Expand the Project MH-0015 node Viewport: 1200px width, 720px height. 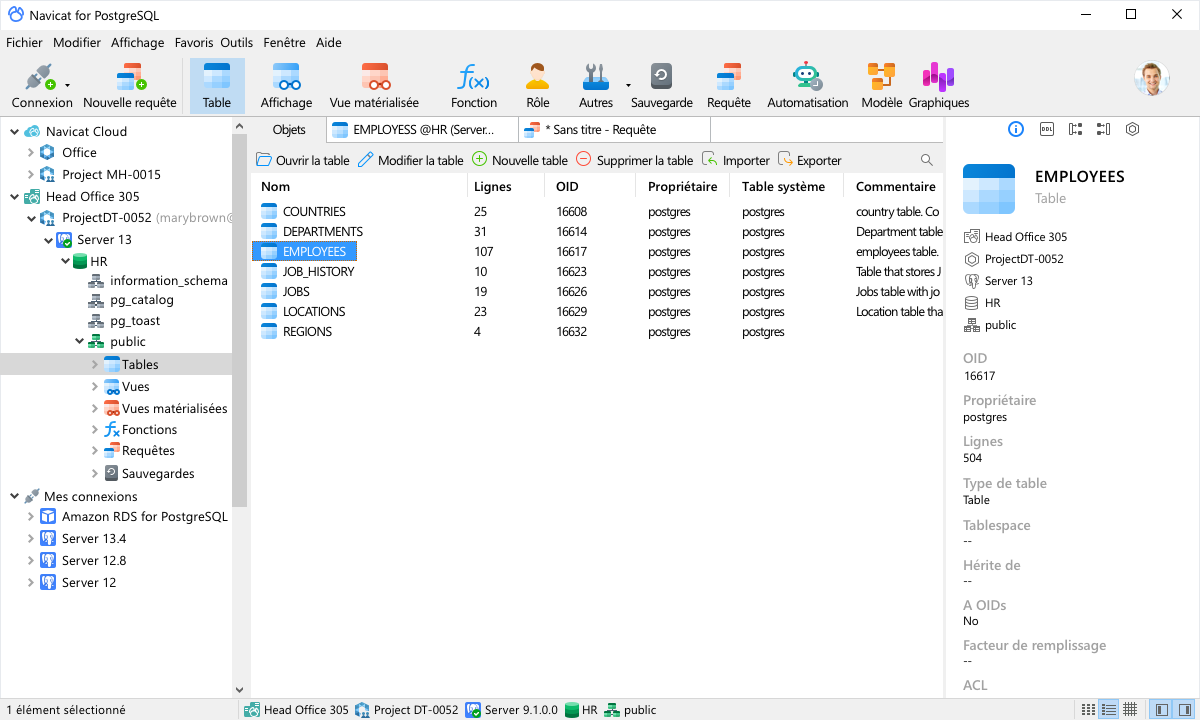click(x=30, y=175)
